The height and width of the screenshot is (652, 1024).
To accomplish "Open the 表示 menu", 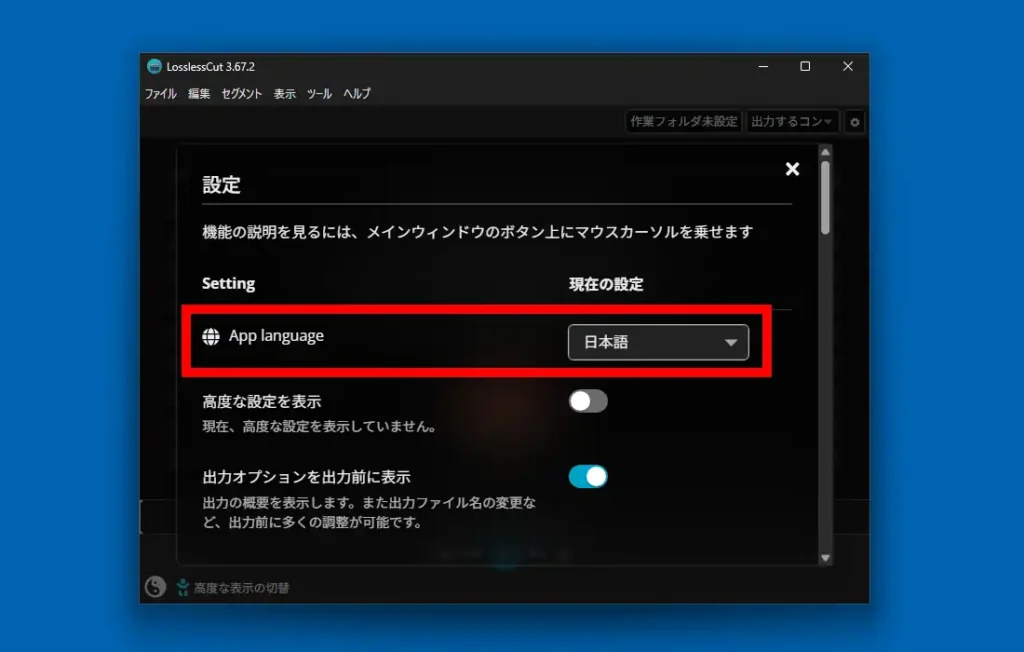I will pyautogui.click(x=284, y=93).
